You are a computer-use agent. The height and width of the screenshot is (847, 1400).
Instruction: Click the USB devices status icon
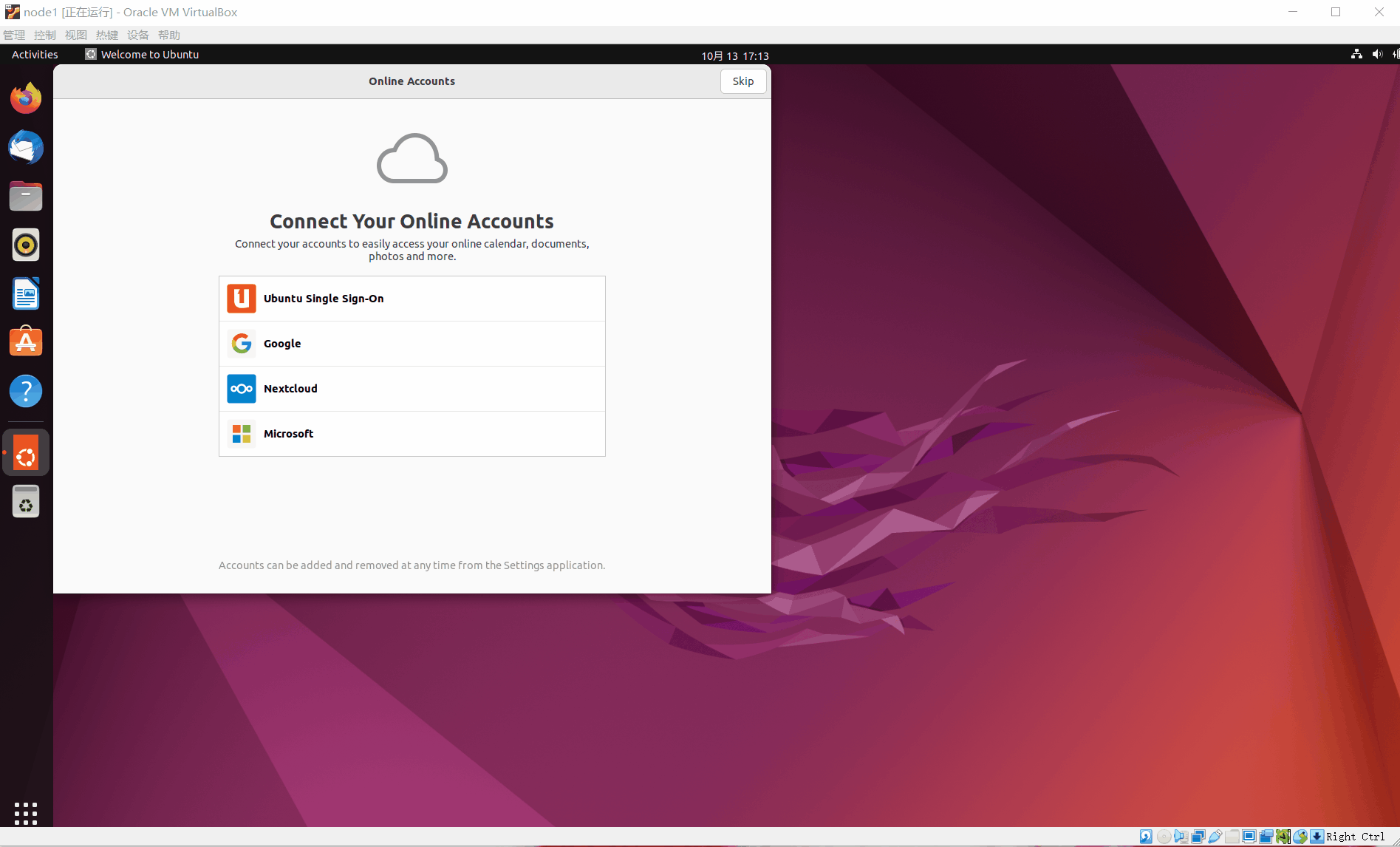pos(1216,836)
